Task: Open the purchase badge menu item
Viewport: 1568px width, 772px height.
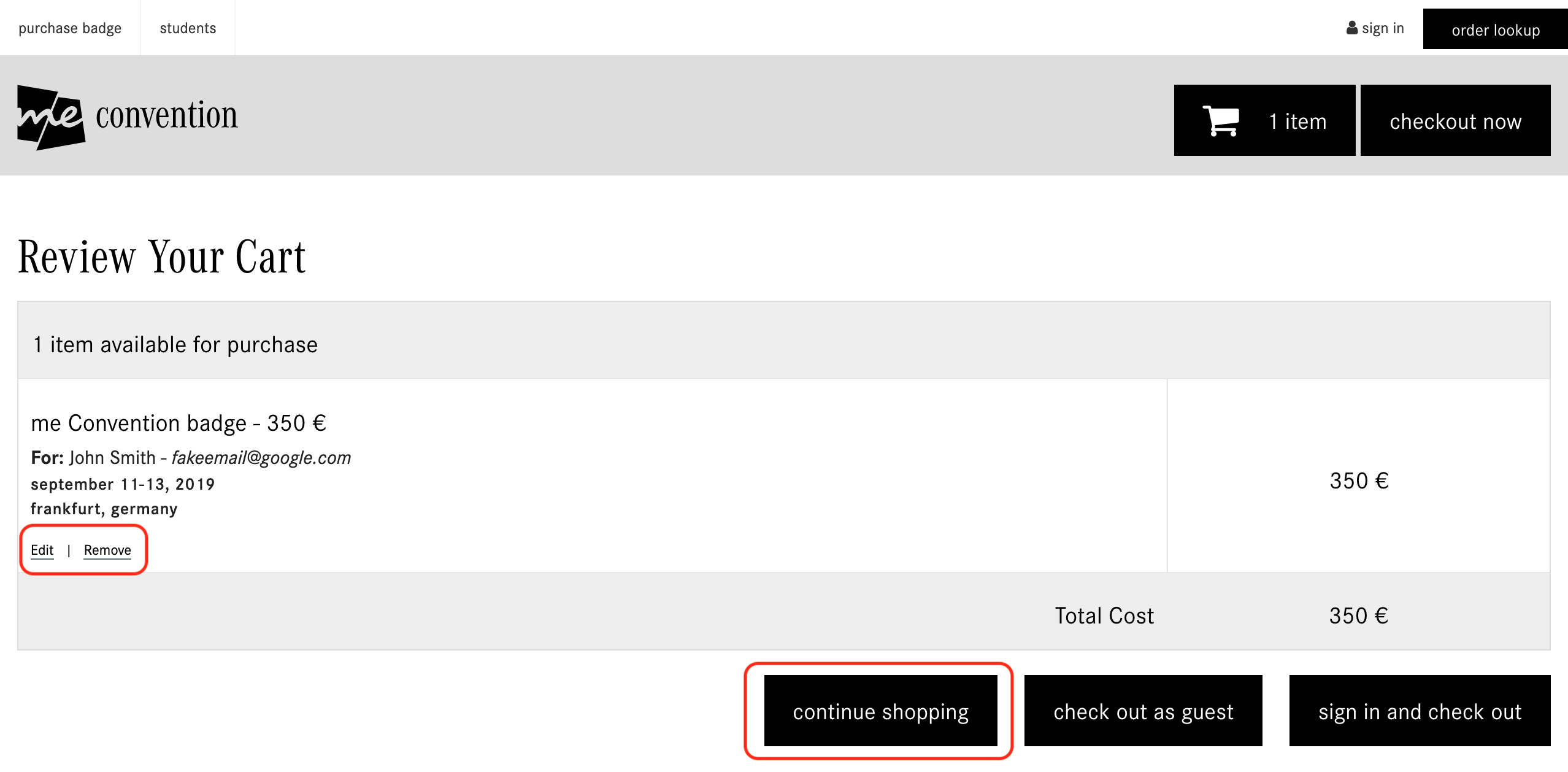Action: [70, 28]
